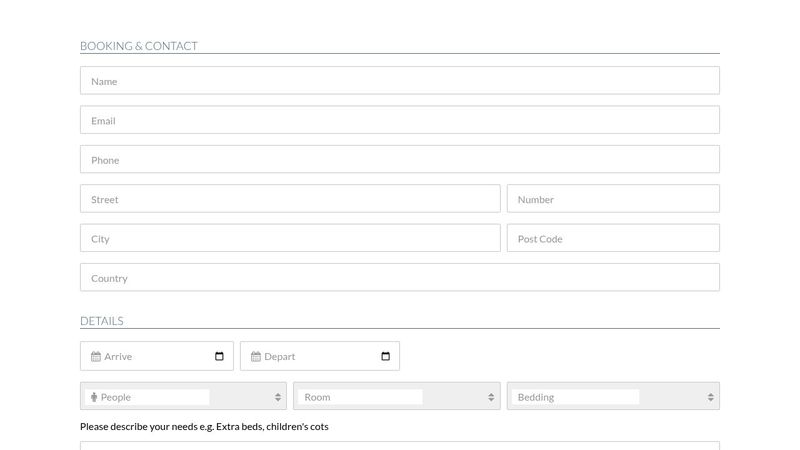Open the Room dropdown

396,396
